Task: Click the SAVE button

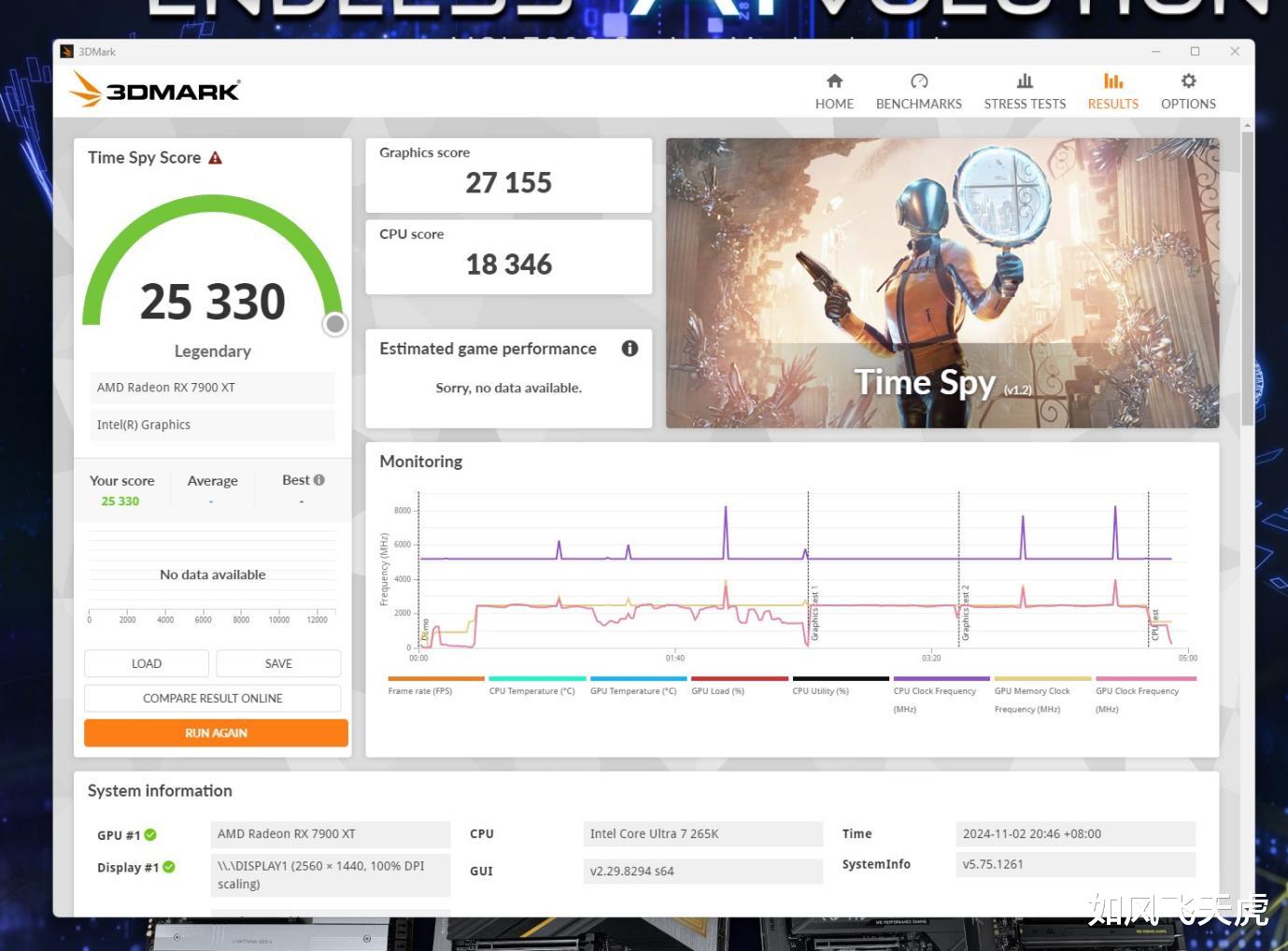Action: (278, 663)
